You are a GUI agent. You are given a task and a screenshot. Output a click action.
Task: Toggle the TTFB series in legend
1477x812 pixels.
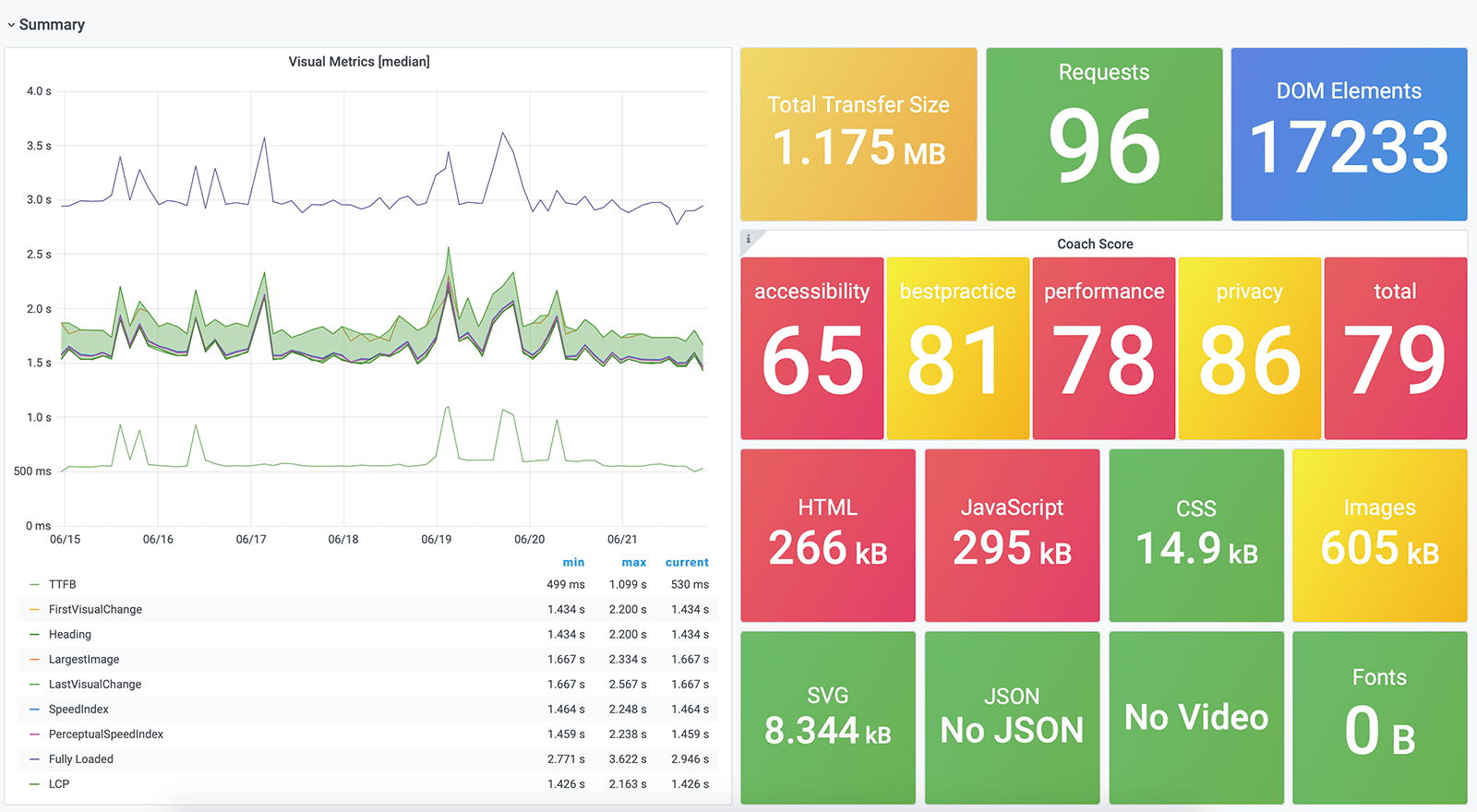[63, 584]
